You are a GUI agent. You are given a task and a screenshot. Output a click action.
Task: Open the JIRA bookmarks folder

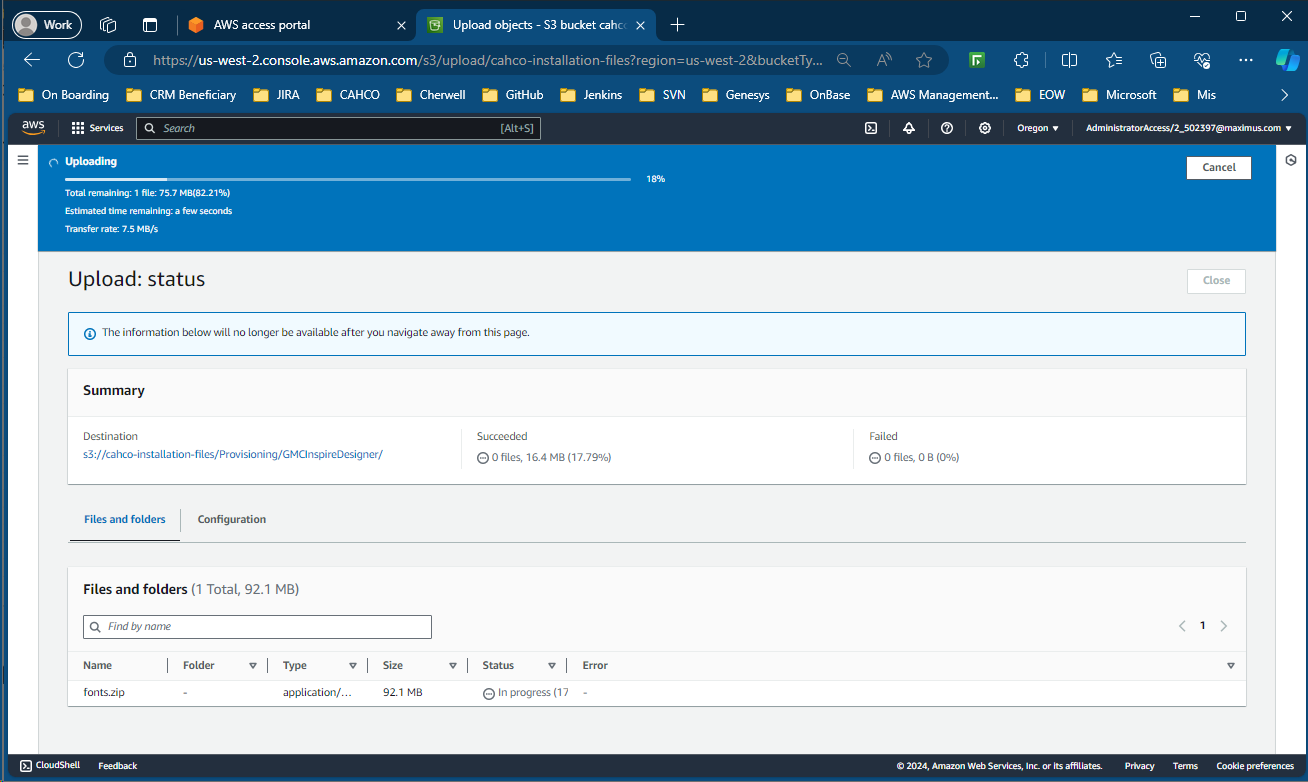tap(276, 95)
